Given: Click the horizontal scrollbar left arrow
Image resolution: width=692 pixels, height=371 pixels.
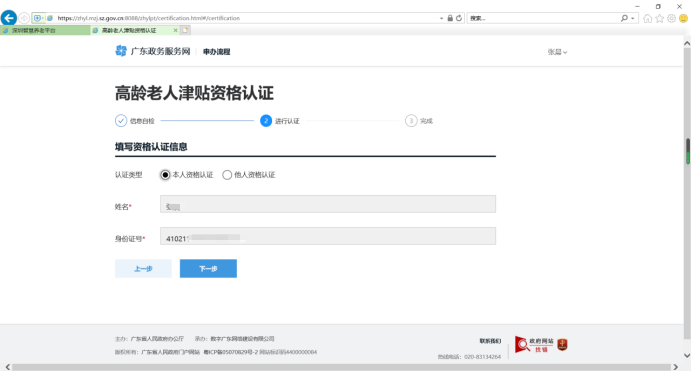Looking at the screenshot, I should click(8, 367).
